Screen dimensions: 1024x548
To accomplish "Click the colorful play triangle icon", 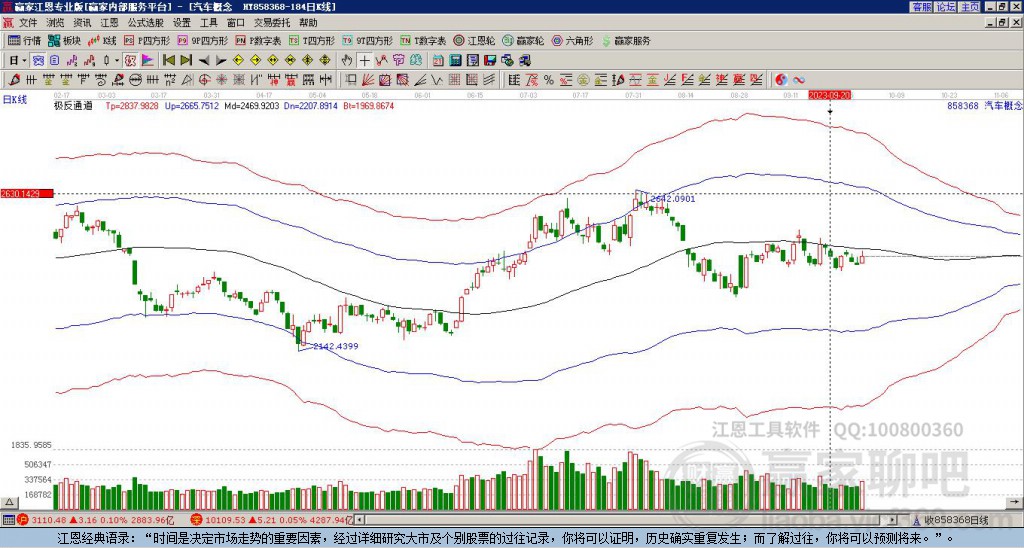I will (x=148, y=61).
